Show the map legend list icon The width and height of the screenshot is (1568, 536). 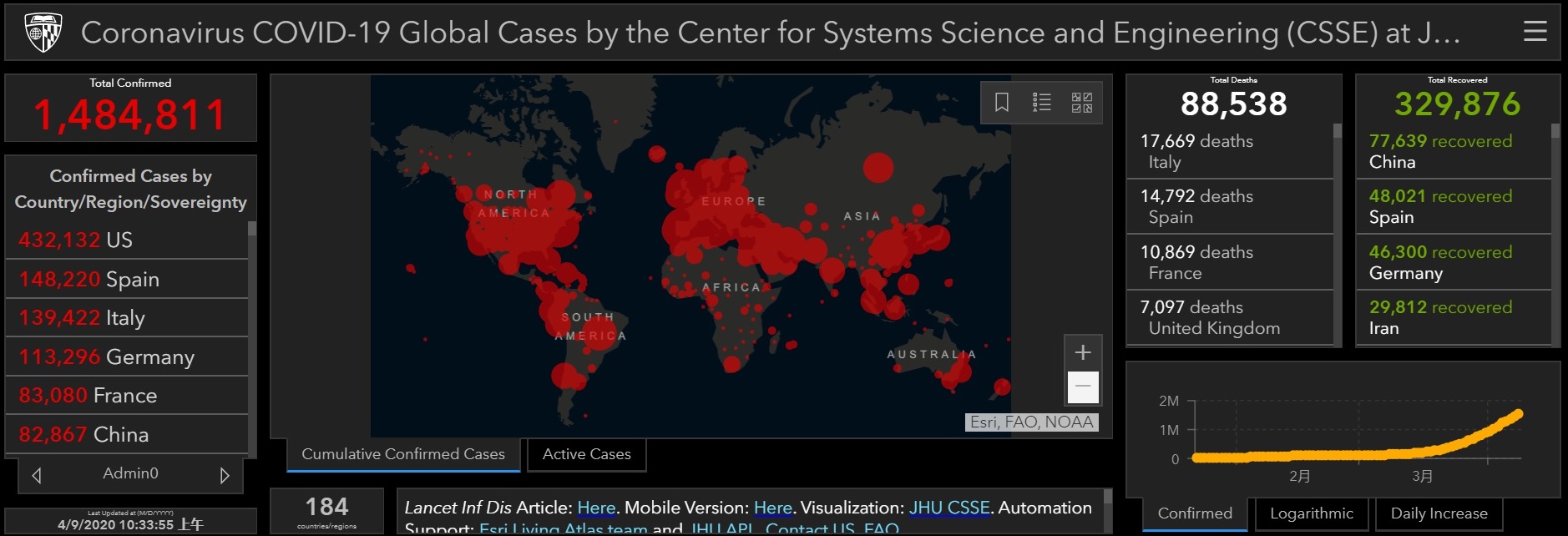tap(1042, 103)
